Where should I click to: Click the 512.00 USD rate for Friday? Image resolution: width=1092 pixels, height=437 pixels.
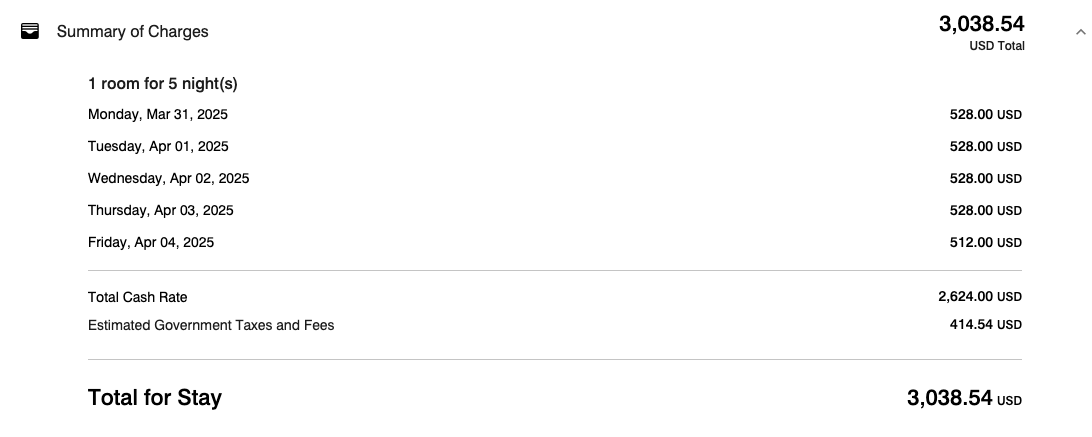985,243
